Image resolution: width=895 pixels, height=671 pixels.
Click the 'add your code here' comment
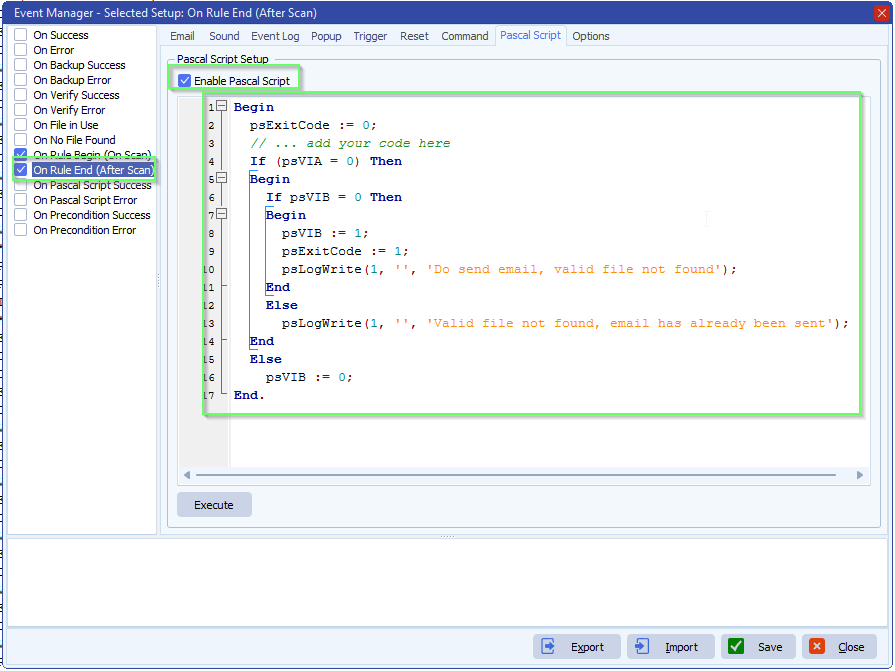pos(350,143)
